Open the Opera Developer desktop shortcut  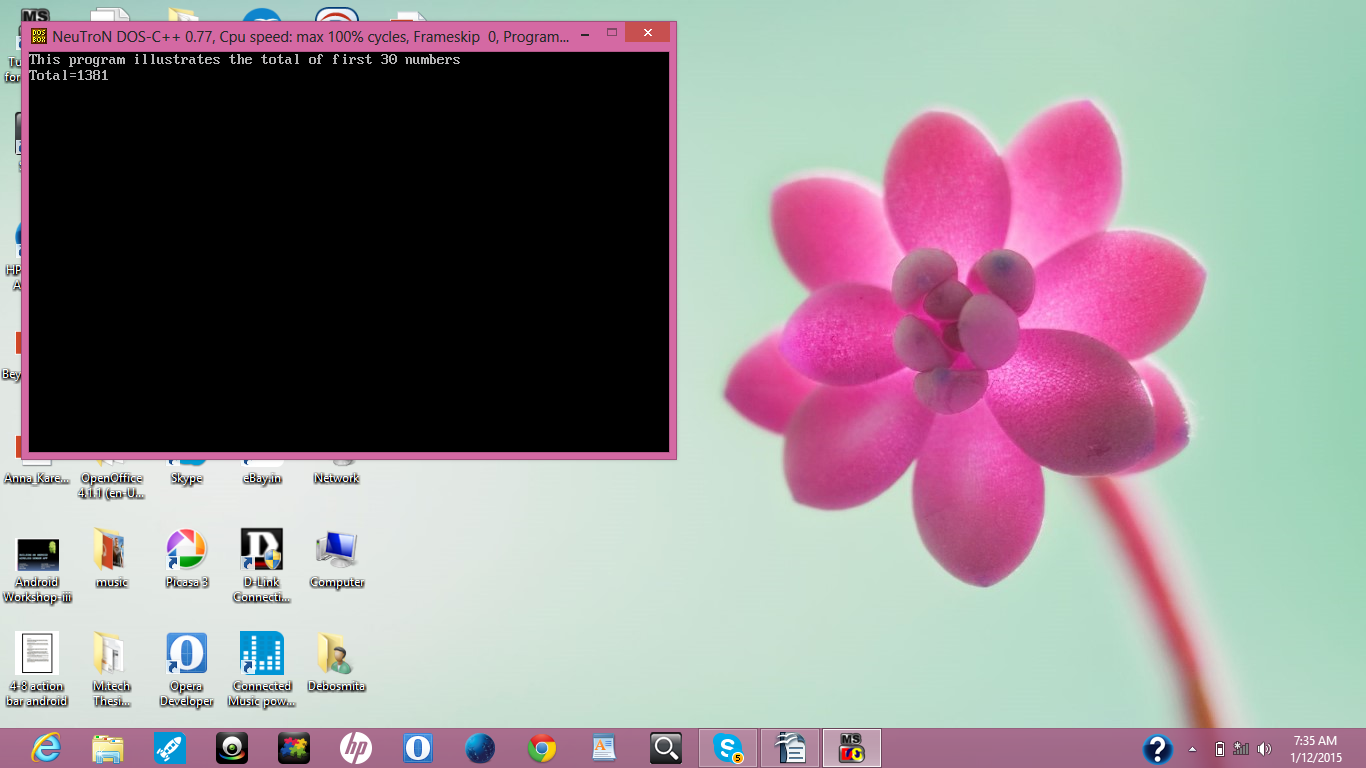[x=186, y=654]
